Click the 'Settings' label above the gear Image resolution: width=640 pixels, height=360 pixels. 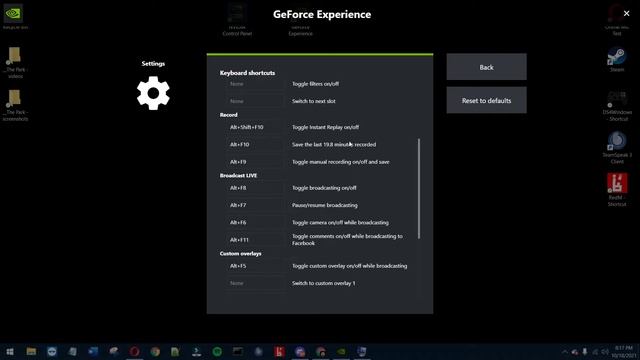tap(153, 64)
